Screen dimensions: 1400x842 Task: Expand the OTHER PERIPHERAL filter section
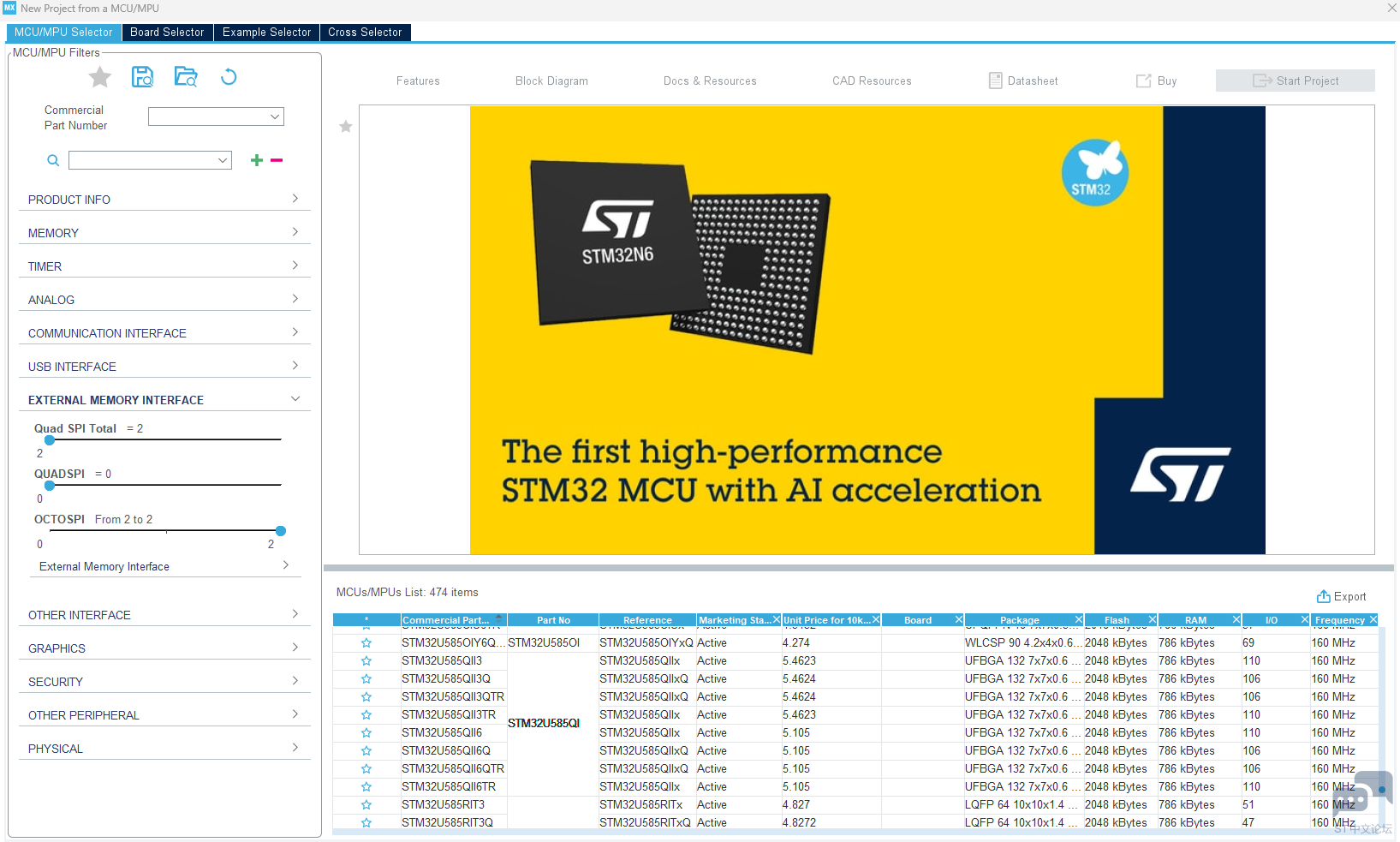(x=164, y=714)
